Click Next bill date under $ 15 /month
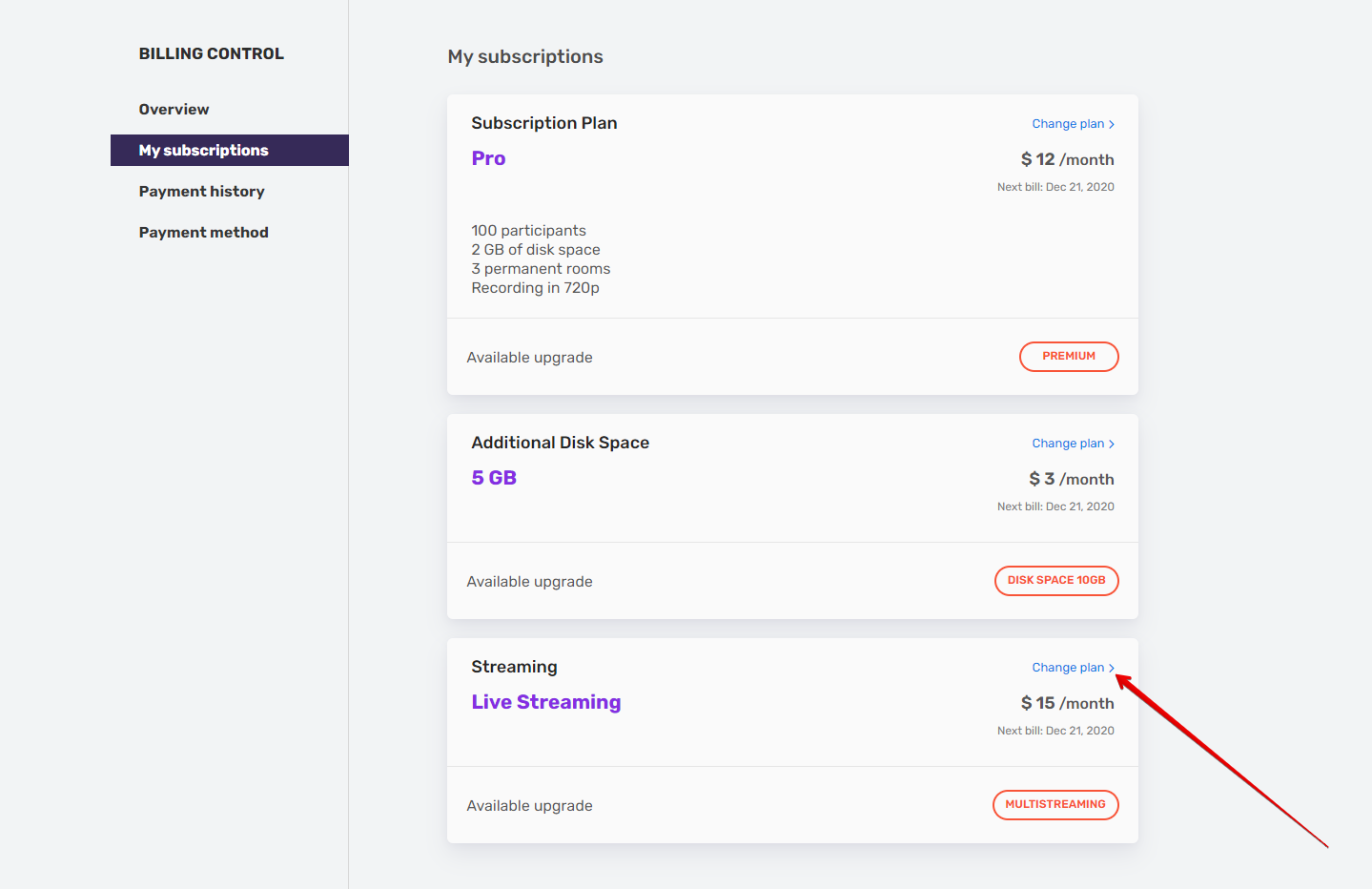 [x=1055, y=731]
